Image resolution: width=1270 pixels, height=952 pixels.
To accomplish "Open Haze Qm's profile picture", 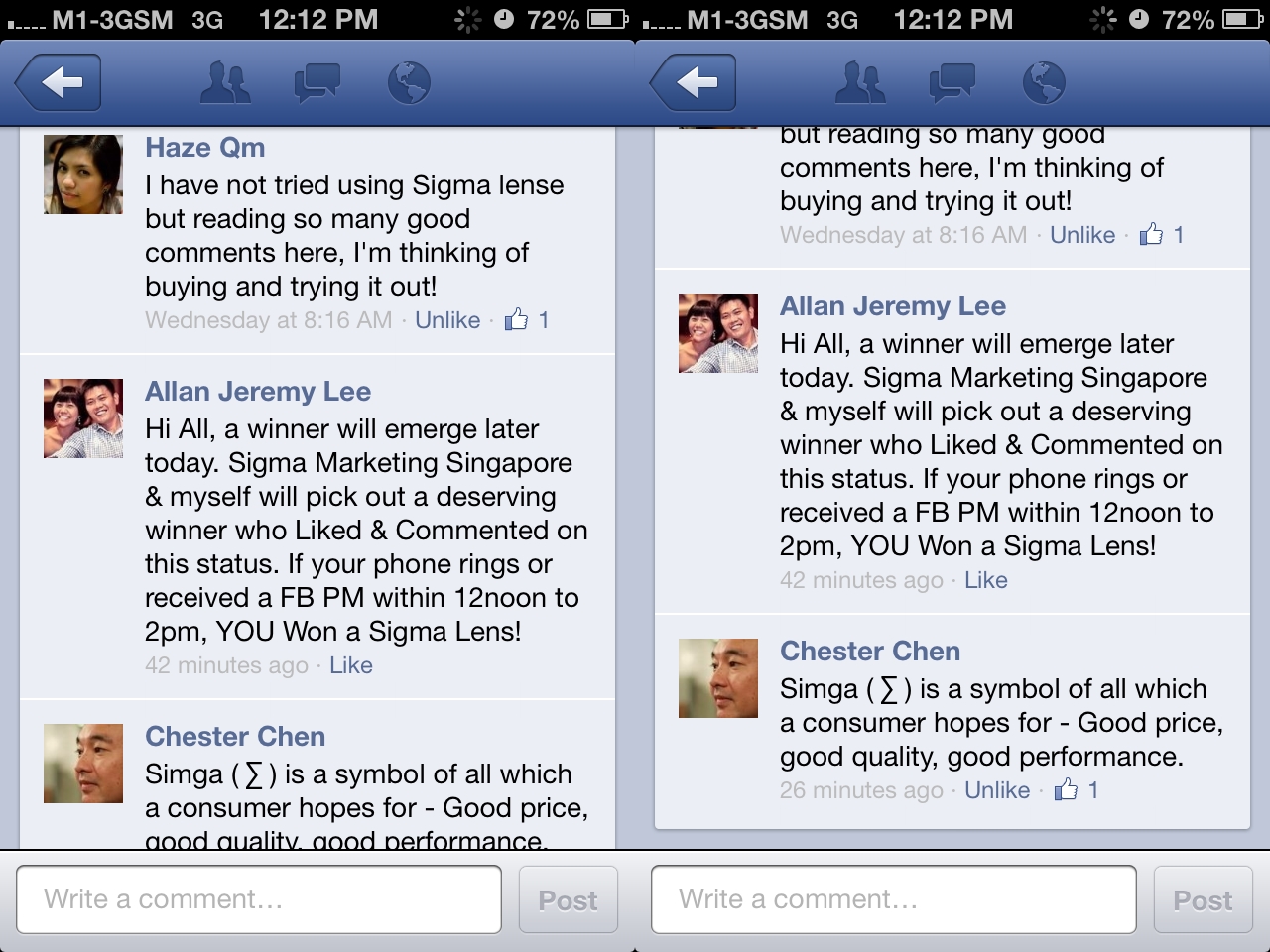I will [x=83, y=175].
